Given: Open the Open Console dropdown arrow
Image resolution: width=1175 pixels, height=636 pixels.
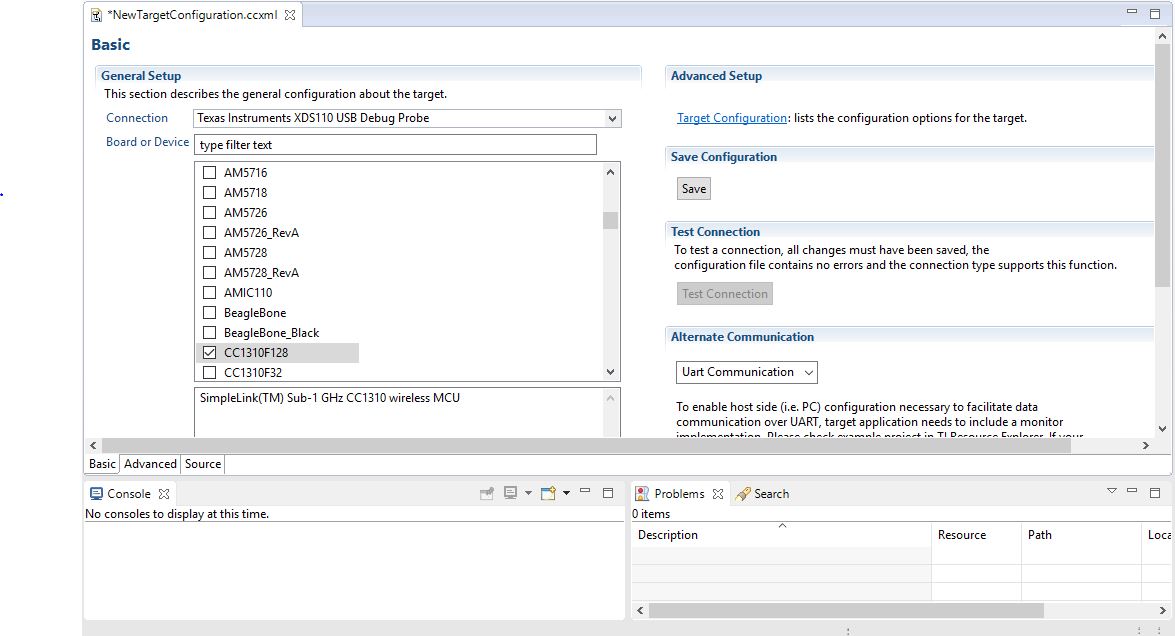Looking at the screenshot, I should [567, 493].
